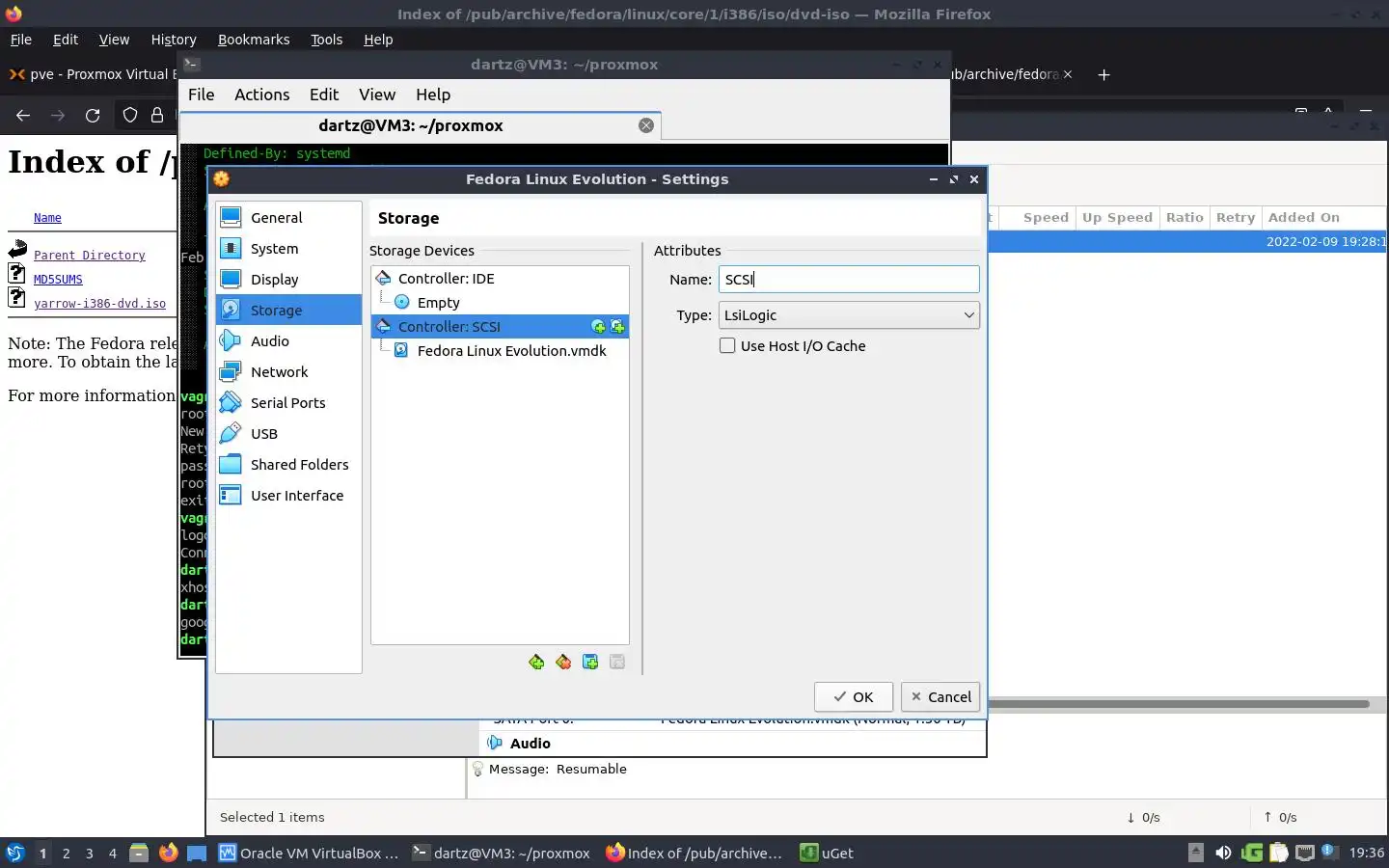
Task: Select the Empty optical drive entry
Action: [500, 303]
